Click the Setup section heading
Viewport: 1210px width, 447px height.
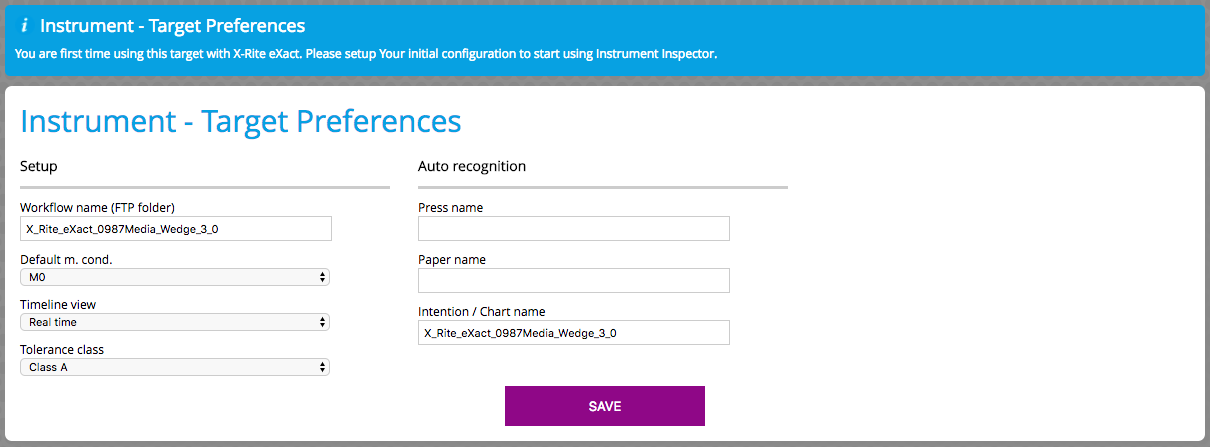(x=39, y=166)
